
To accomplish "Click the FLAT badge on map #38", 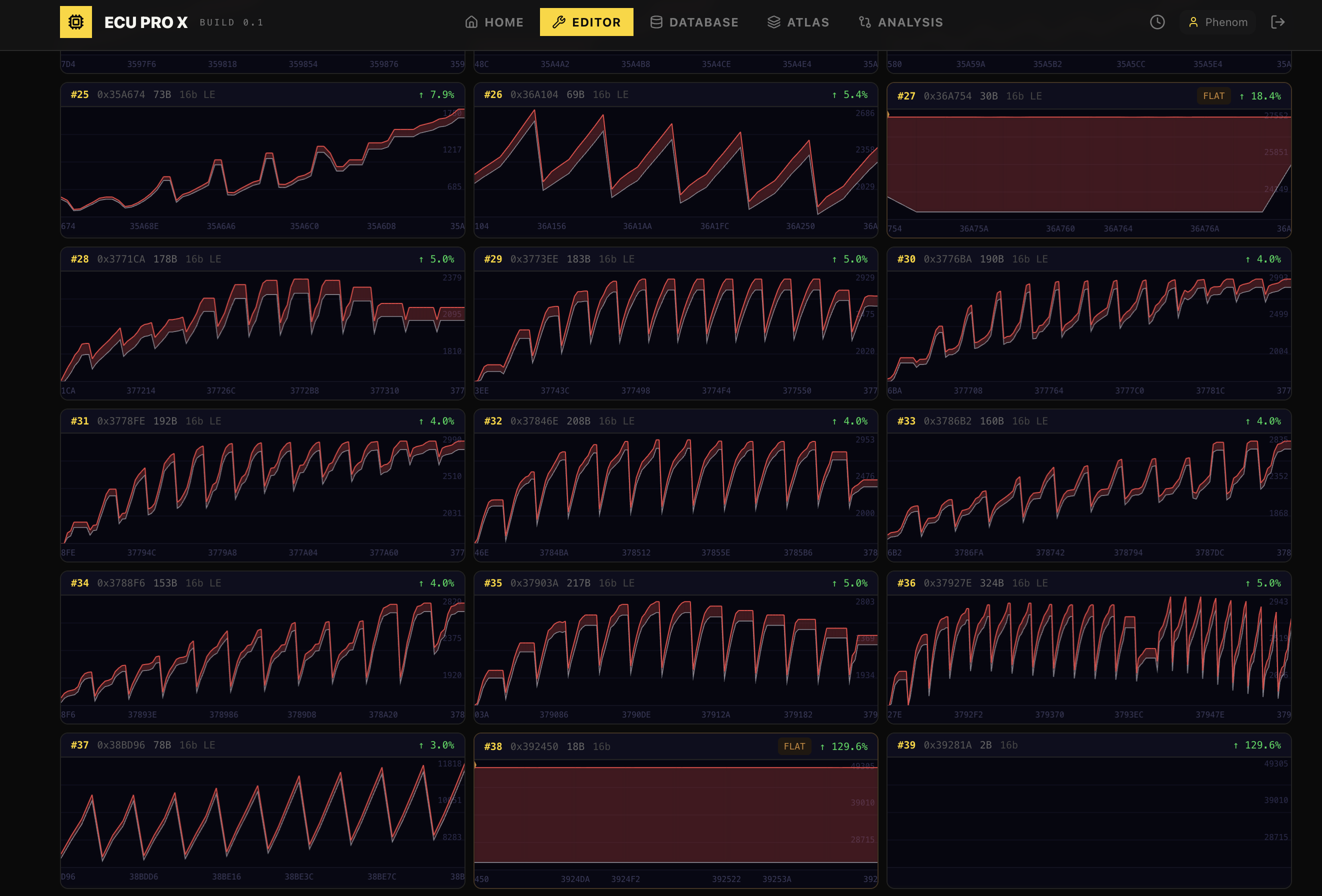I will coord(794,746).
